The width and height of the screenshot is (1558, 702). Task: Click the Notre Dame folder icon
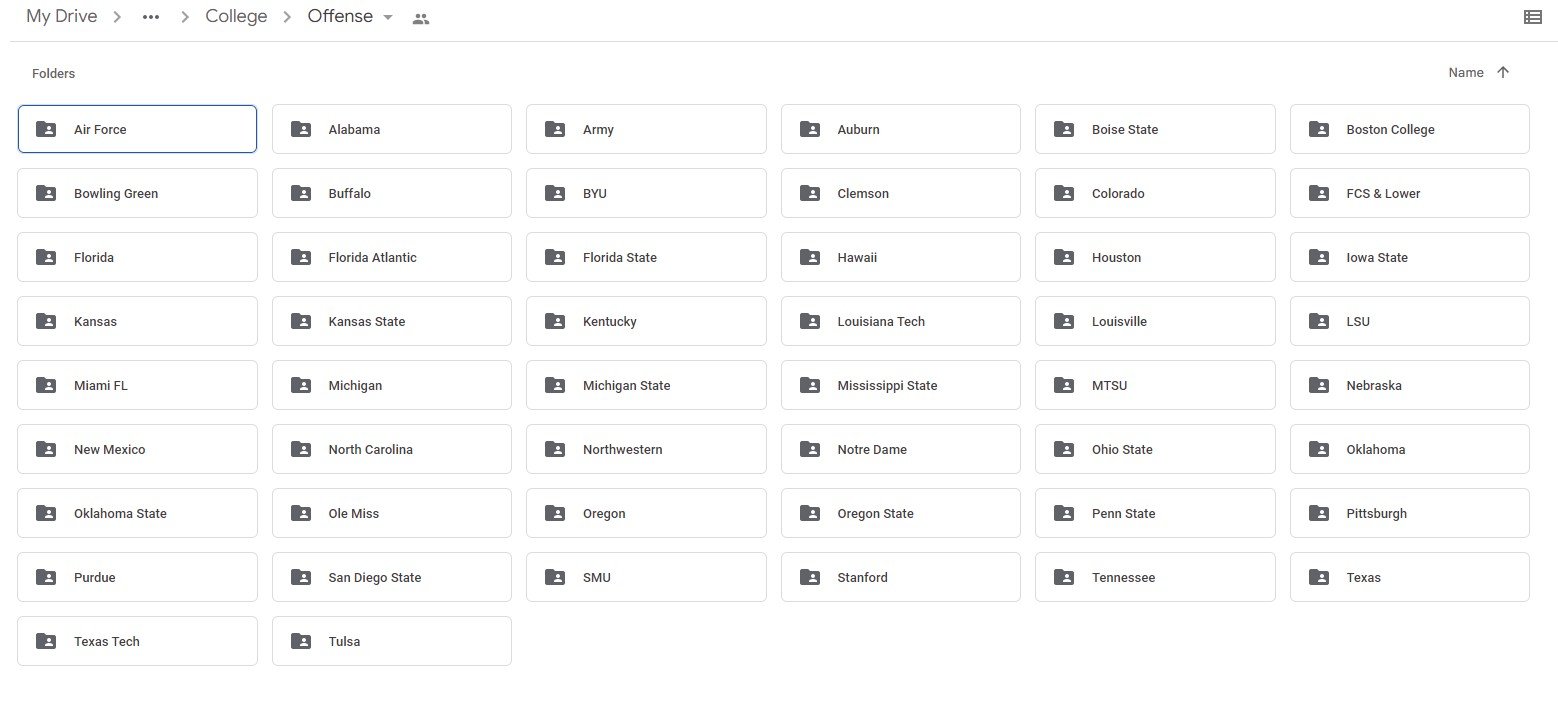809,449
